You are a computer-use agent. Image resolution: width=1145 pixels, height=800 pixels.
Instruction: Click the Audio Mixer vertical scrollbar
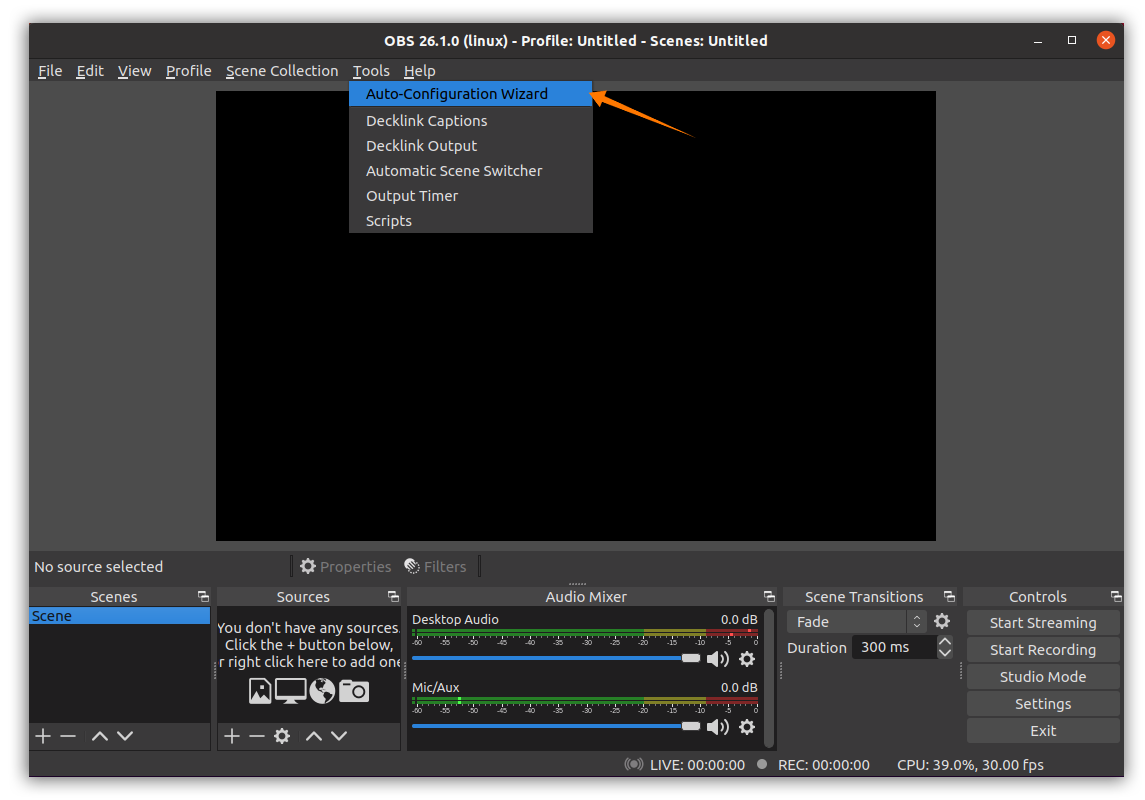[x=768, y=678]
